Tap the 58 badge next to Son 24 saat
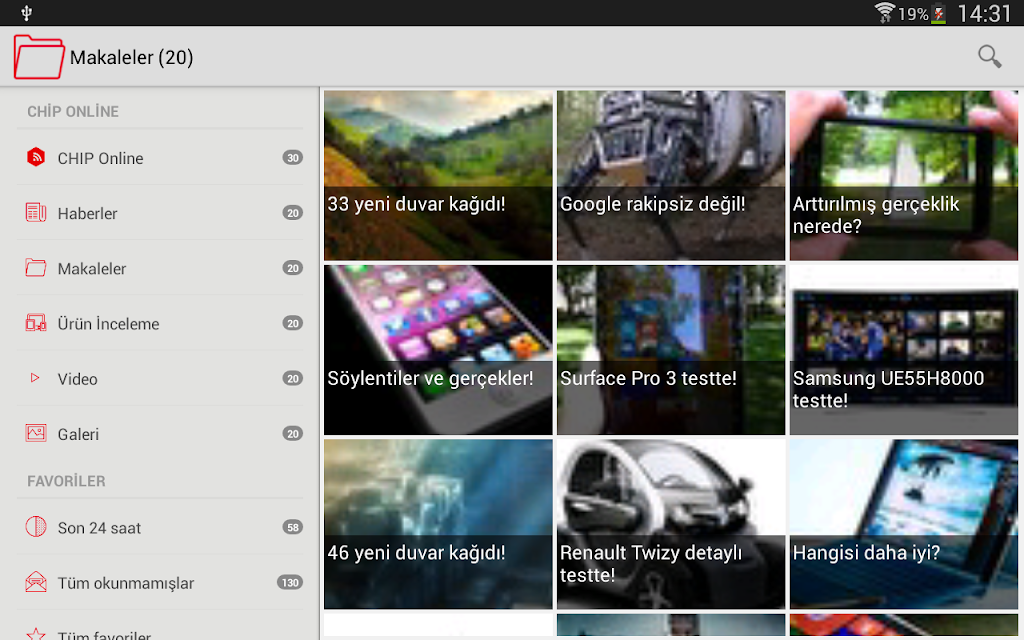1024x640 pixels. 293,527
